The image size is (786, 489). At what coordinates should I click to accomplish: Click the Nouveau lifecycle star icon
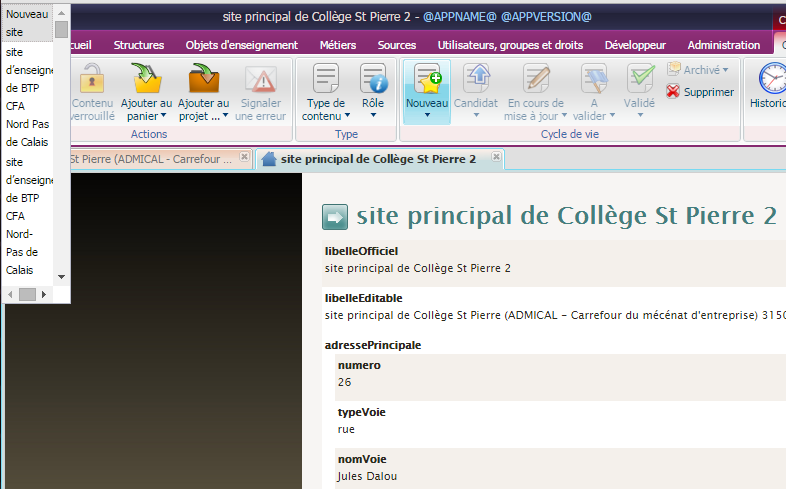point(427,78)
